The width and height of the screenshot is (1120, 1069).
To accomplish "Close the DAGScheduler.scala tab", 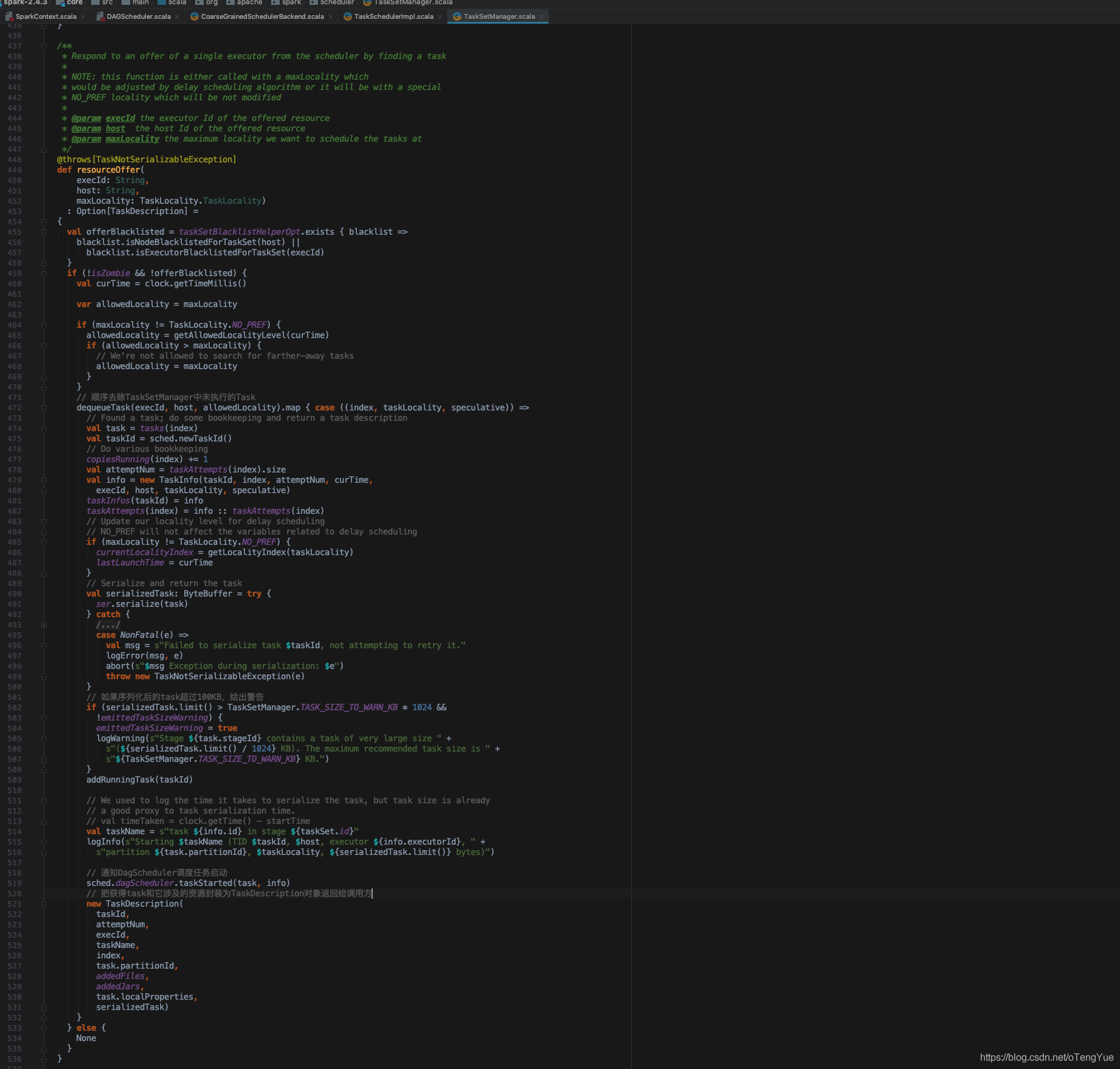I will pyautogui.click(x=177, y=17).
